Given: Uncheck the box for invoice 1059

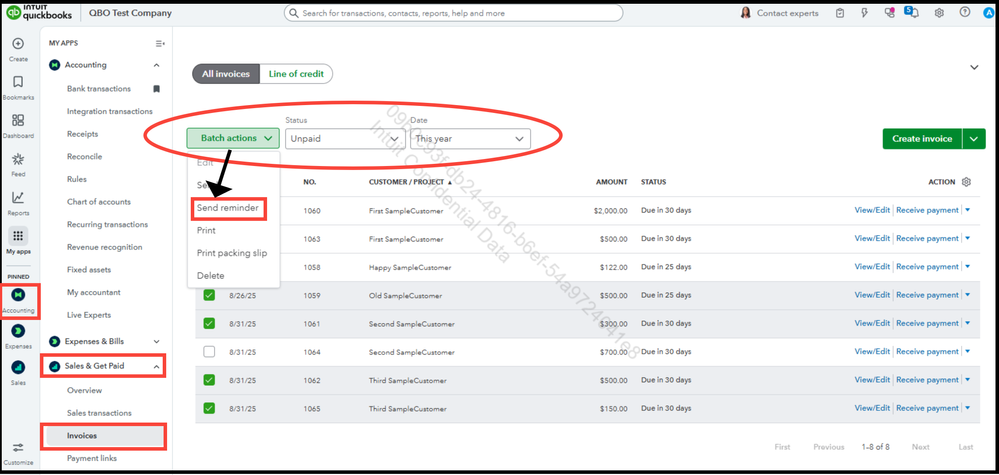Looking at the screenshot, I should (x=209, y=295).
